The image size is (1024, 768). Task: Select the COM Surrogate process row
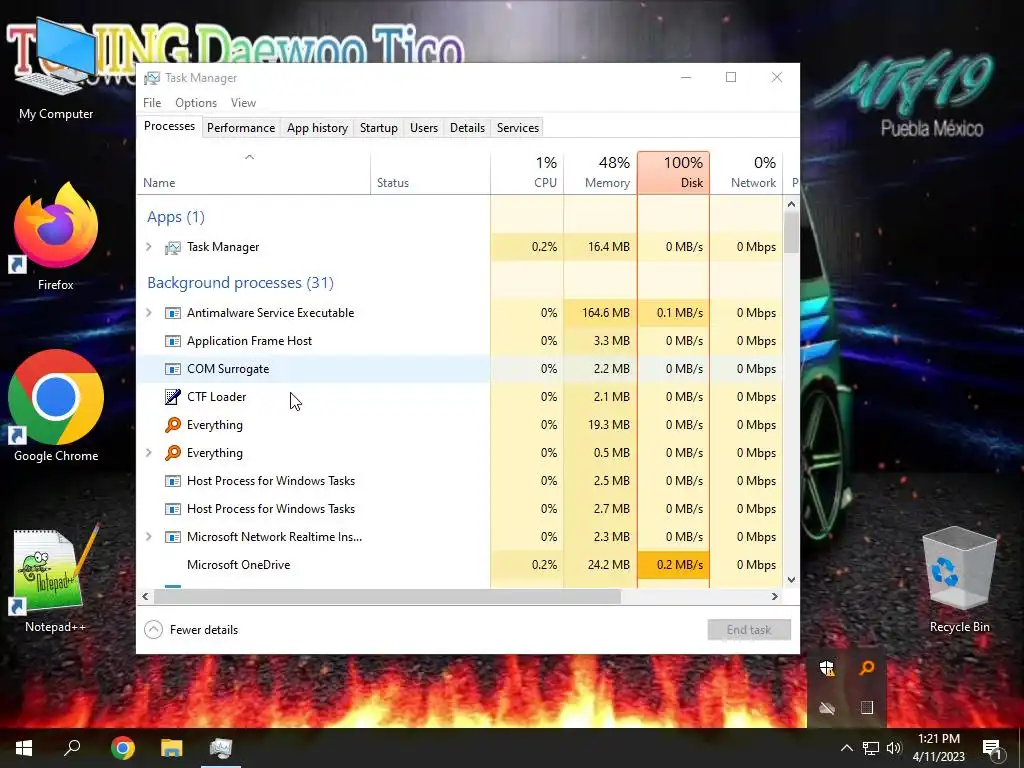pos(460,369)
